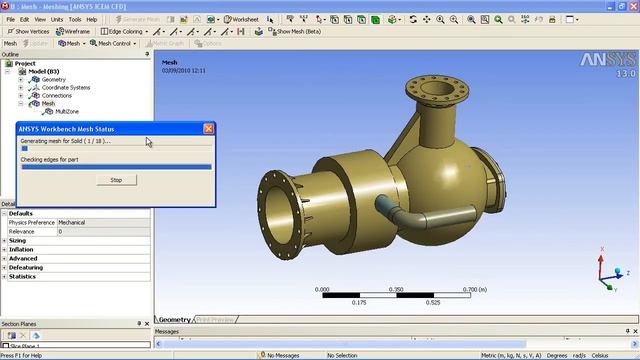Select the Edge selection filter icon
The image size is (640, 360).
pyautogui.click(x=348, y=19)
